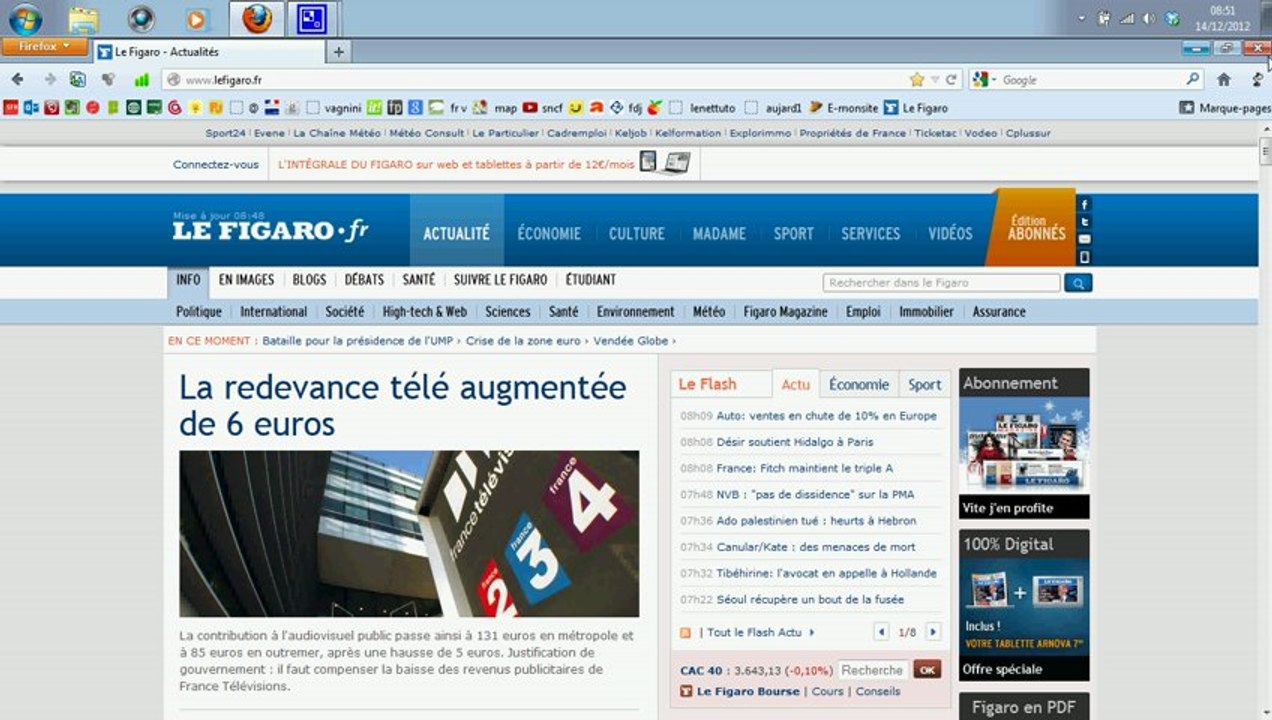
Task: Open the Marque-pages bookmarks menu
Action: point(1225,107)
